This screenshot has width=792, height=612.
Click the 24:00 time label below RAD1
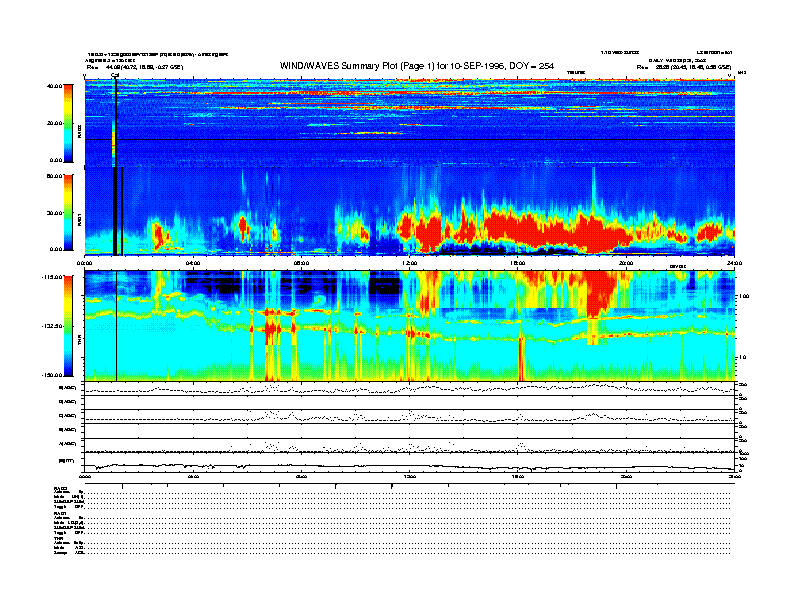point(734,263)
